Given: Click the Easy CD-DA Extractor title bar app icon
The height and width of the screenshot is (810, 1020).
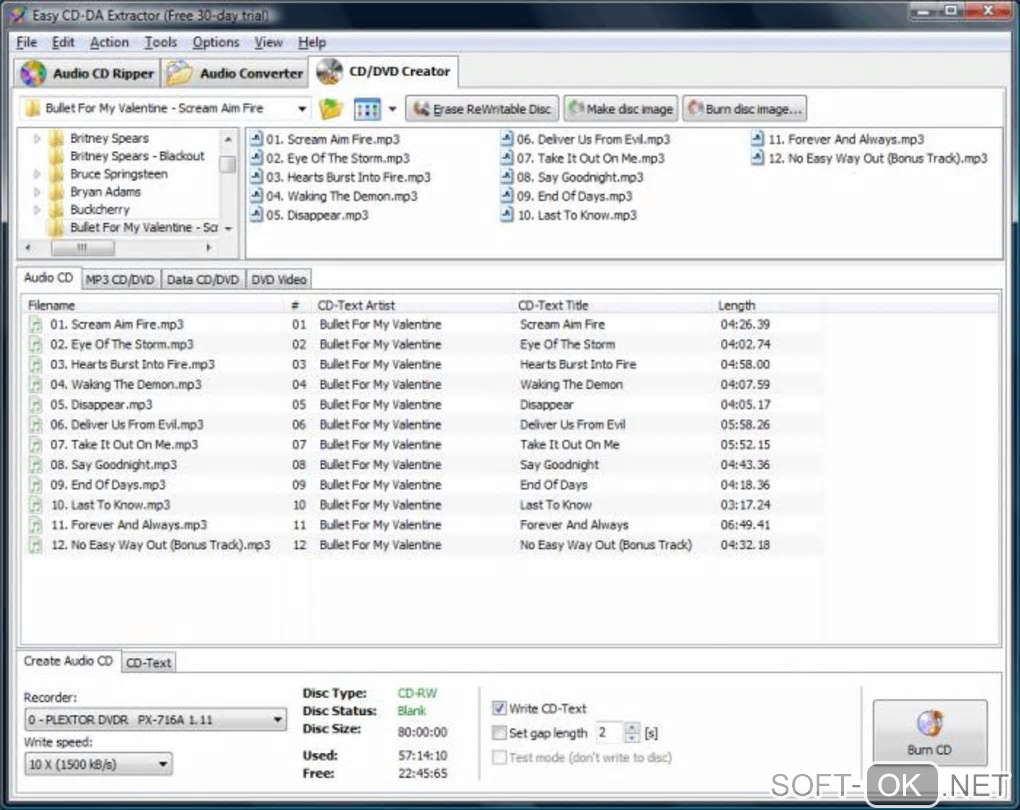Looking at the screenshot, I should [18, 14].
